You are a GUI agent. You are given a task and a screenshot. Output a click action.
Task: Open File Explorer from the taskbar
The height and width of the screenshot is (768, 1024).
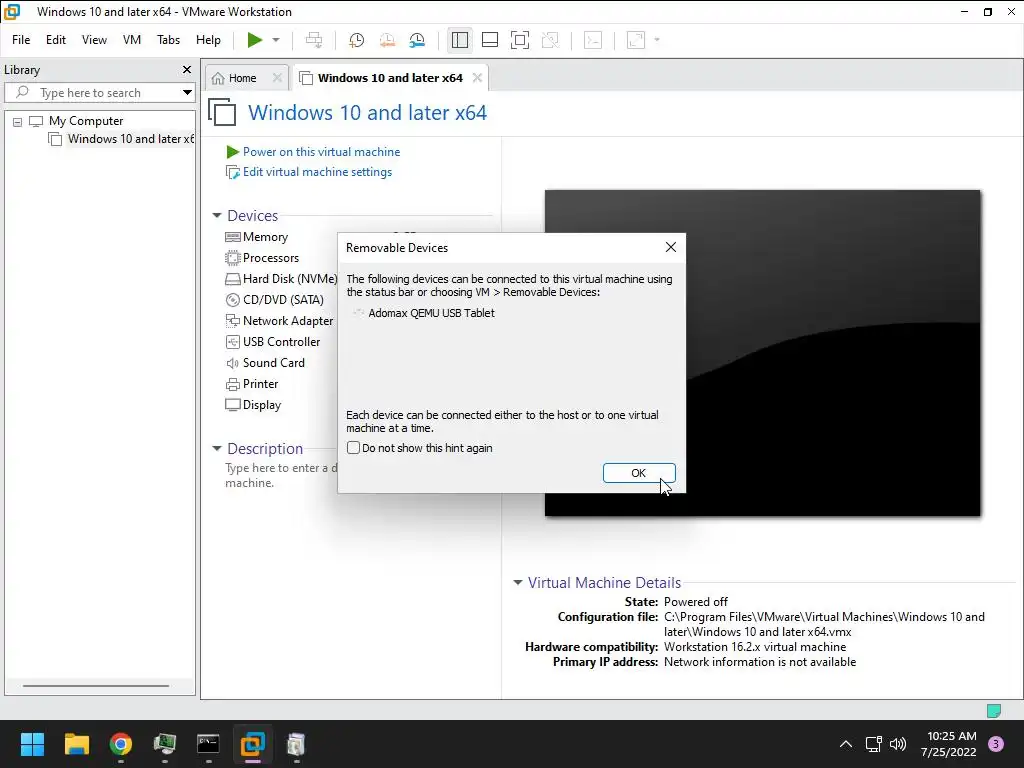pos(76,744)
